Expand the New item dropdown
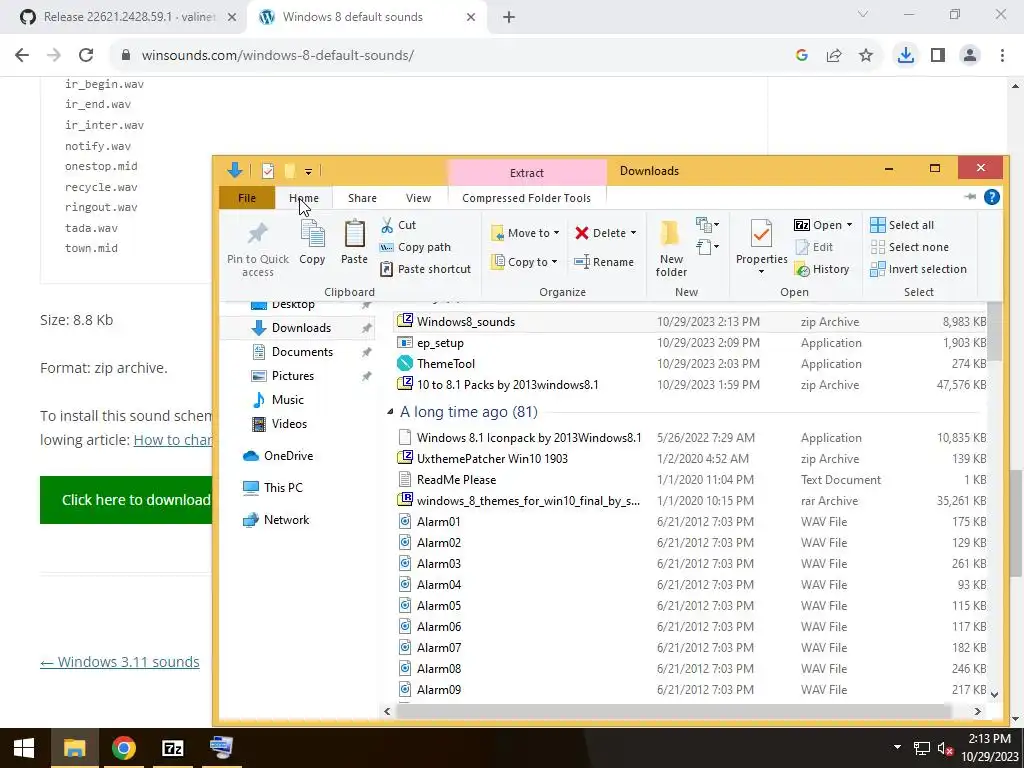Viewport: 1024px width, 768px height. pyautogui.click(x=707, y=225)
